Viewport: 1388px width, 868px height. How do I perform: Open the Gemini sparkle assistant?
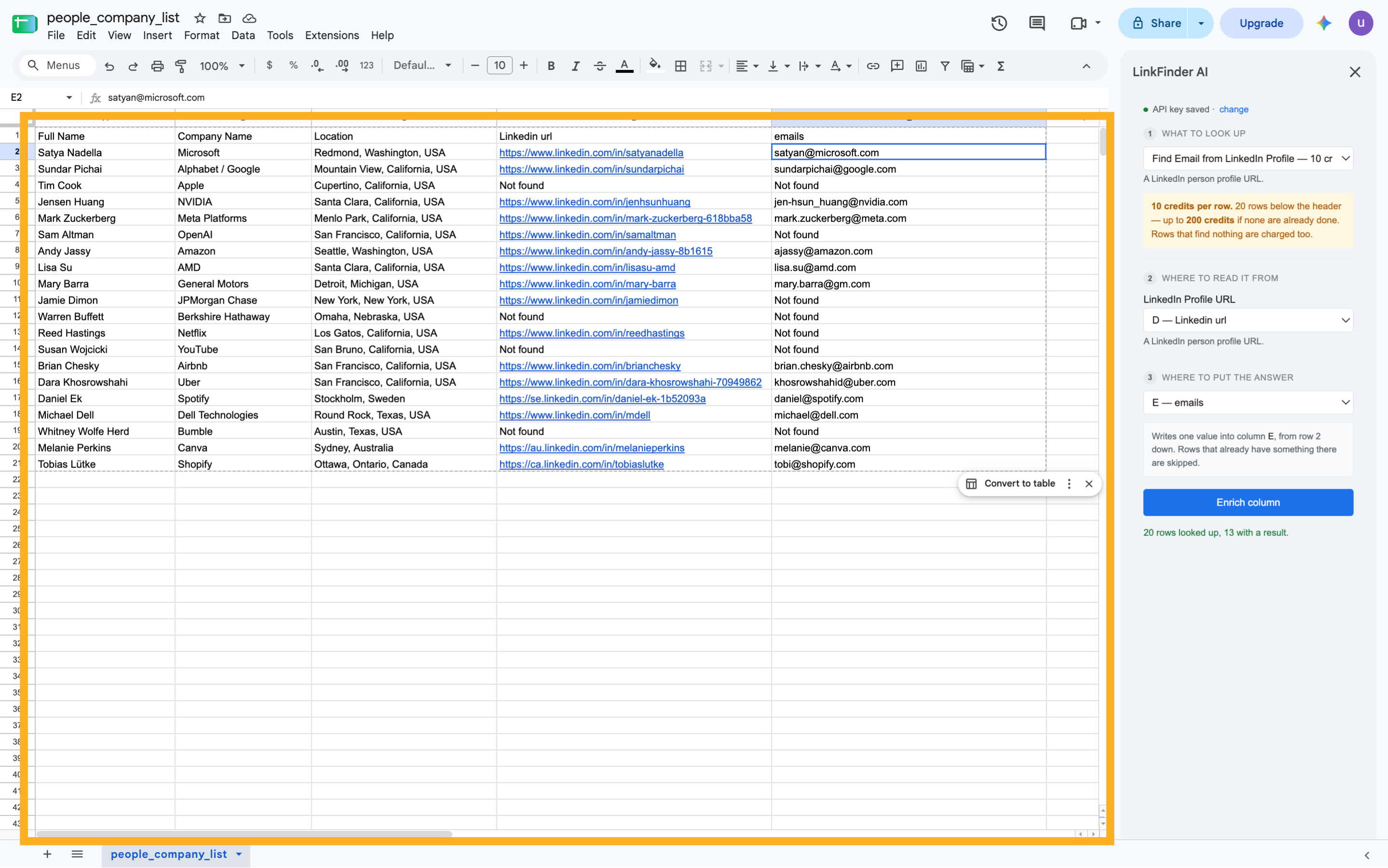pyautogui.click(x=1324, y=23)
